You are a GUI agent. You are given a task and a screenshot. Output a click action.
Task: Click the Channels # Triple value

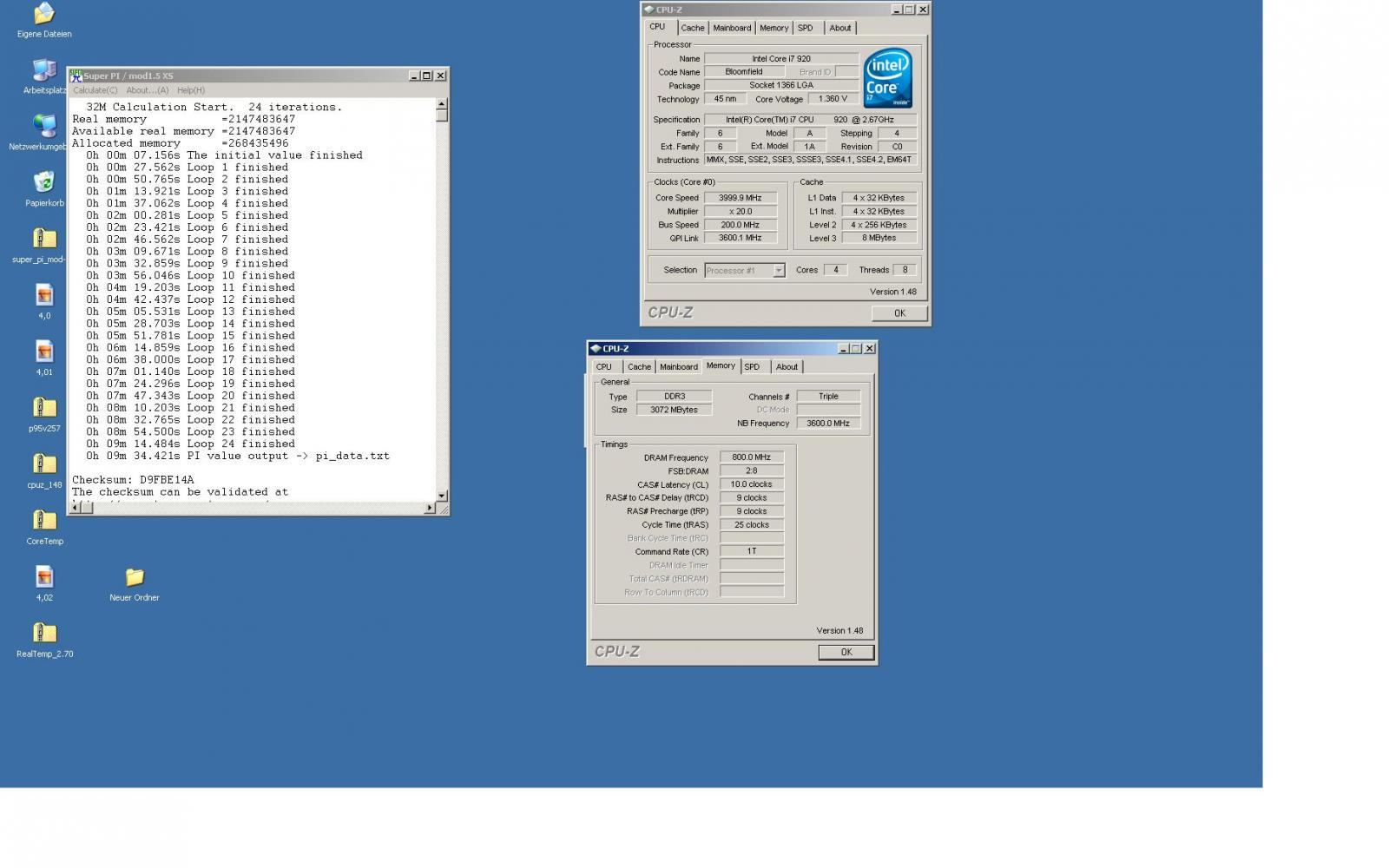pos(828,396)
